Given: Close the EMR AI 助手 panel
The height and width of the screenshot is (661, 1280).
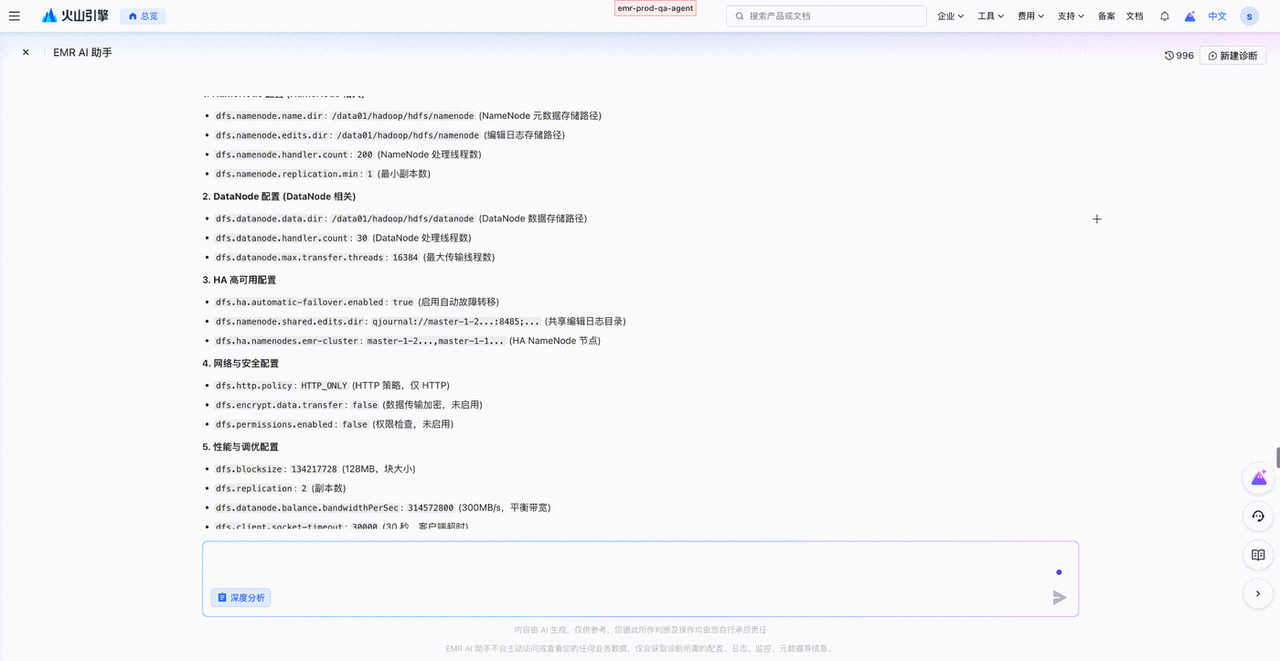Looking at the screenshot, I should pos(26,53).
